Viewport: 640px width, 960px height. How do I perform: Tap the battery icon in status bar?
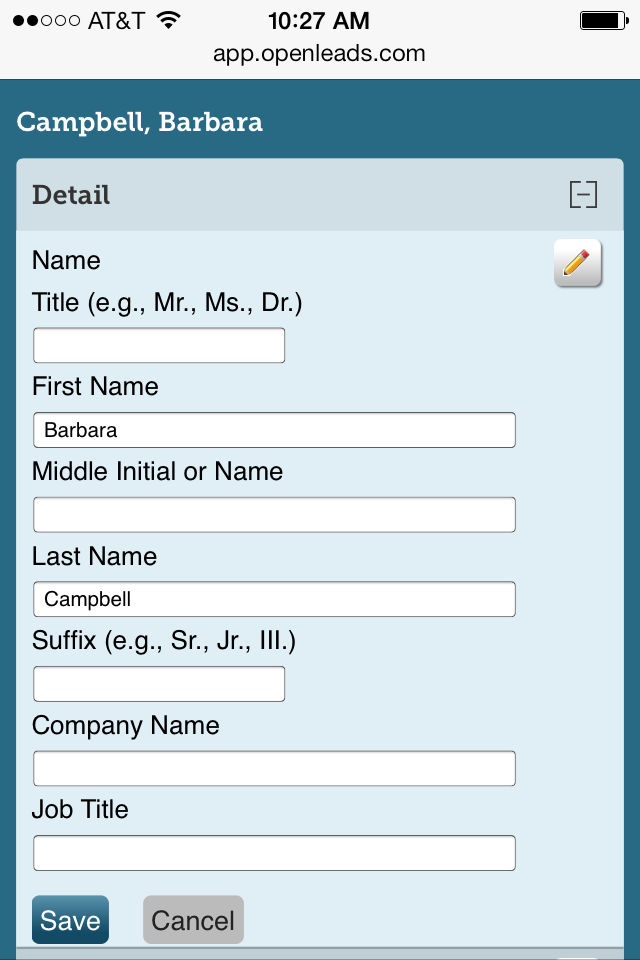pos(604,21)
